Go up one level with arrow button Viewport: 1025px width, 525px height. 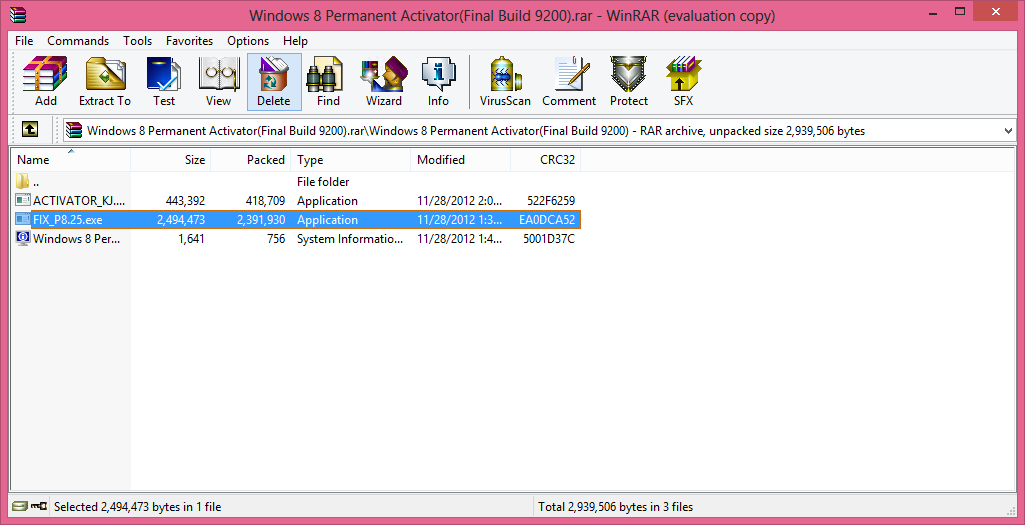[x=29, y=129]
